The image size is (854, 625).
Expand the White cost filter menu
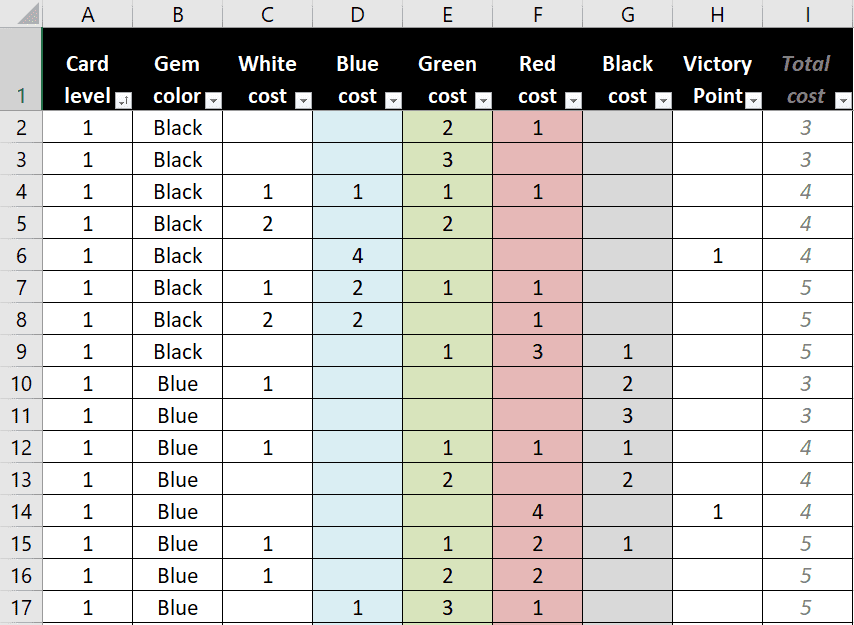(x=303, y=100)
